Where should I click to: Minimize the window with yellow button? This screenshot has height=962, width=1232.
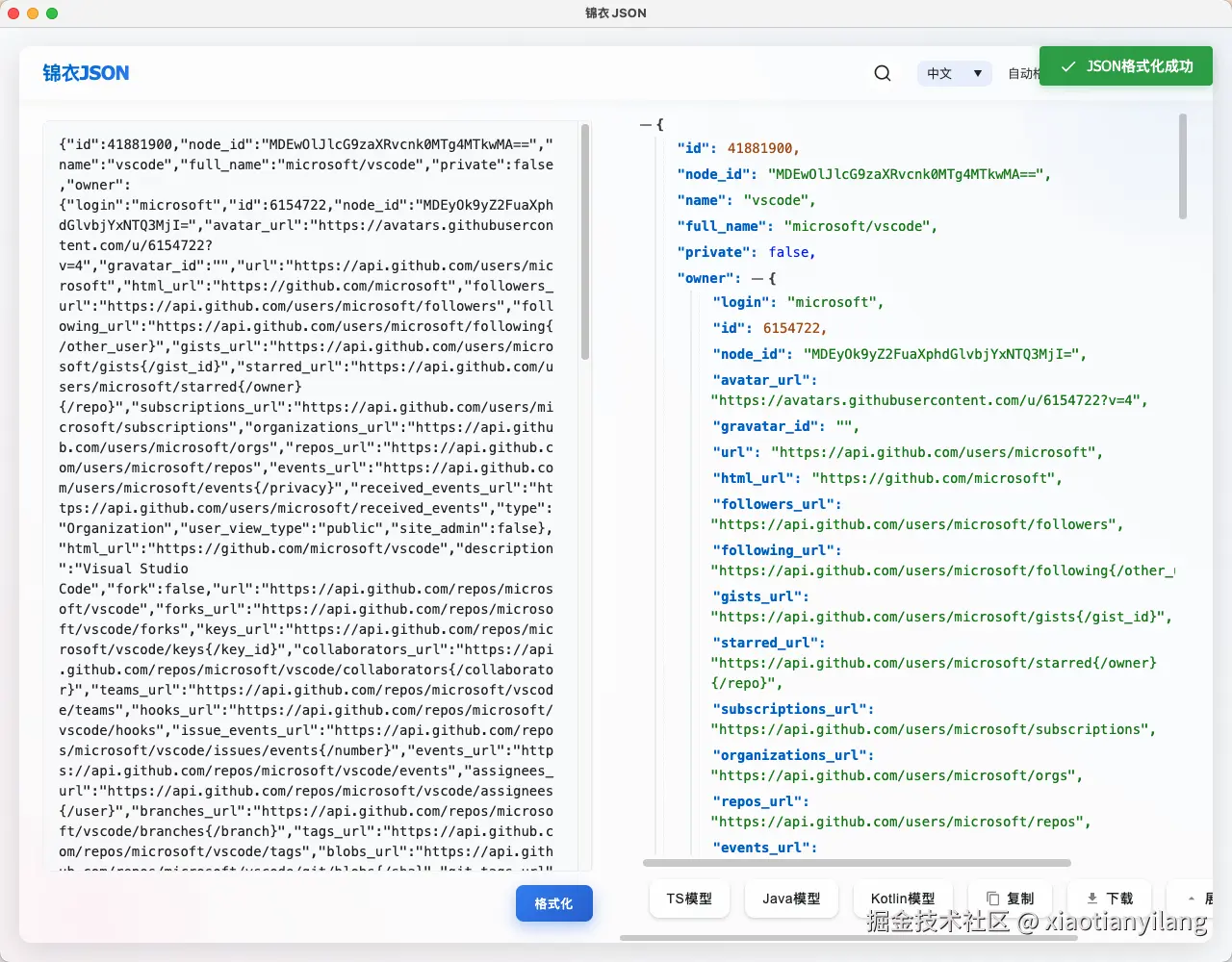[33, 13]
